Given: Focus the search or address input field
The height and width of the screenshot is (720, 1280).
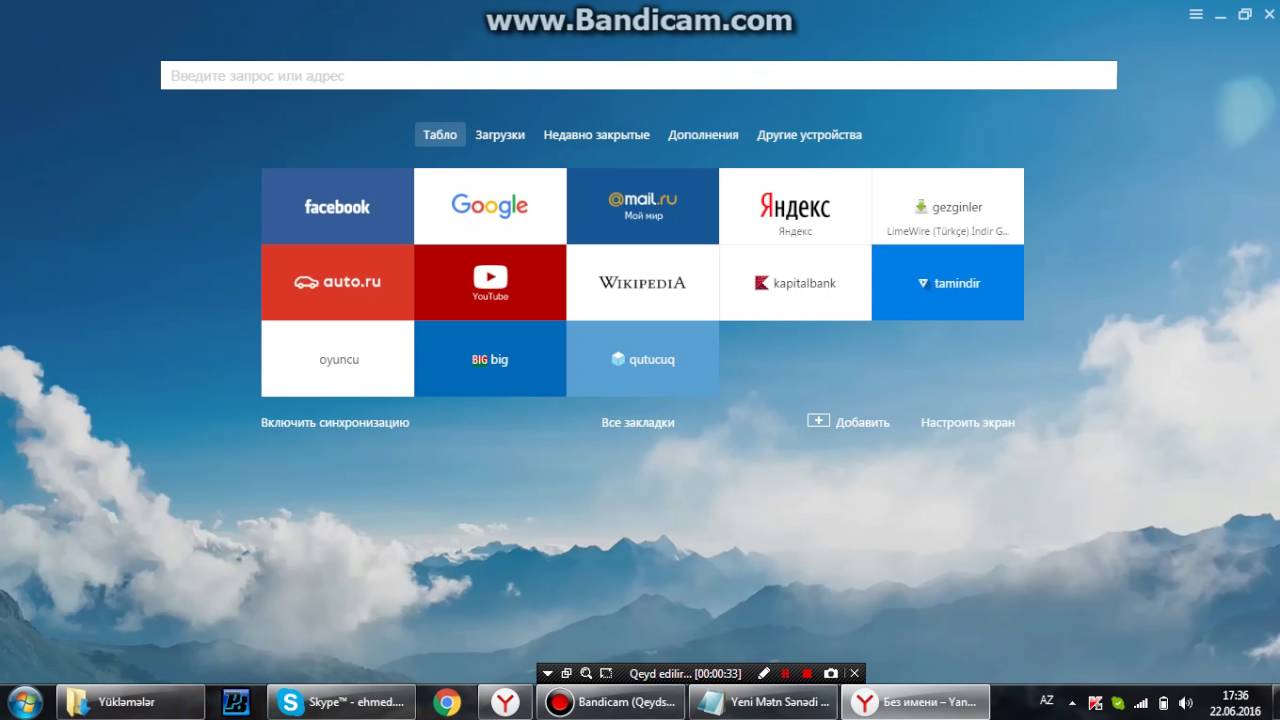Looking at the screenshot, I should coord(638,76).
